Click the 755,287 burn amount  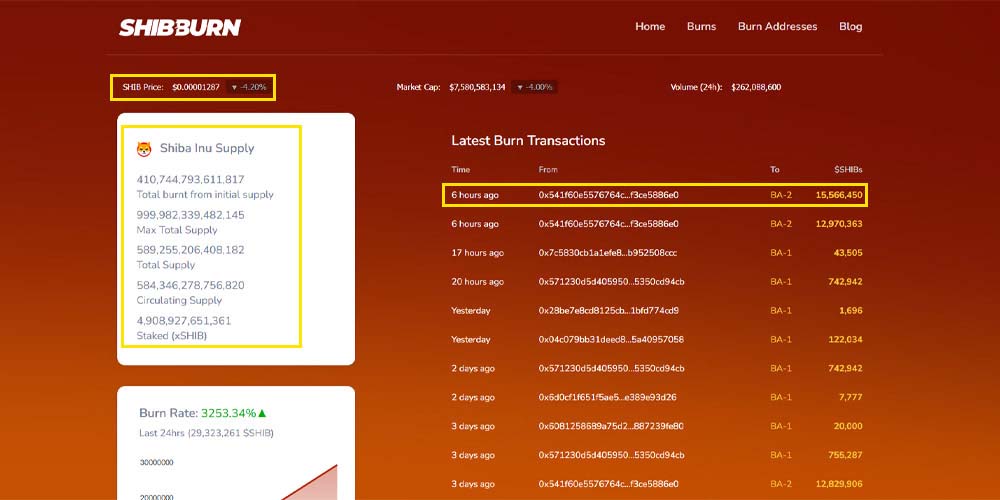[846, 455]
